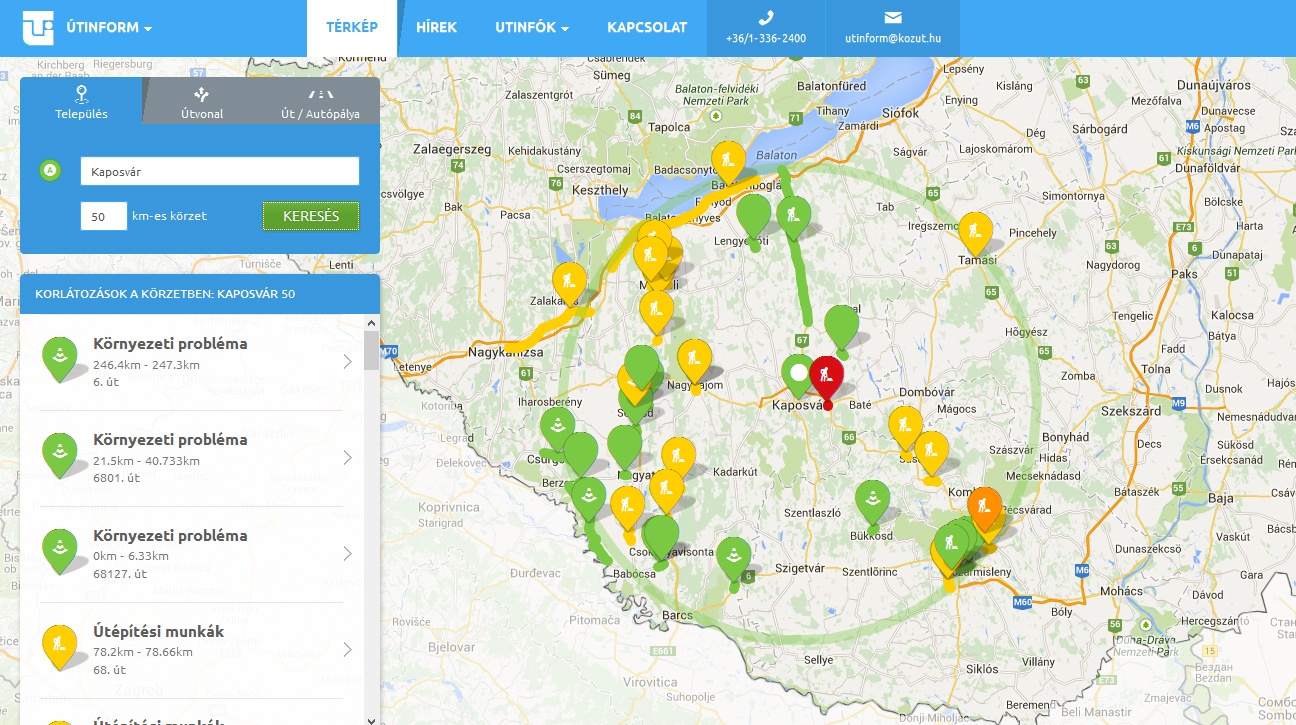Expand the UTINFÓK dropdown menu
The width and height of the screenshot is (1296, 725).
pyautogui.click(x=532, y=28)
